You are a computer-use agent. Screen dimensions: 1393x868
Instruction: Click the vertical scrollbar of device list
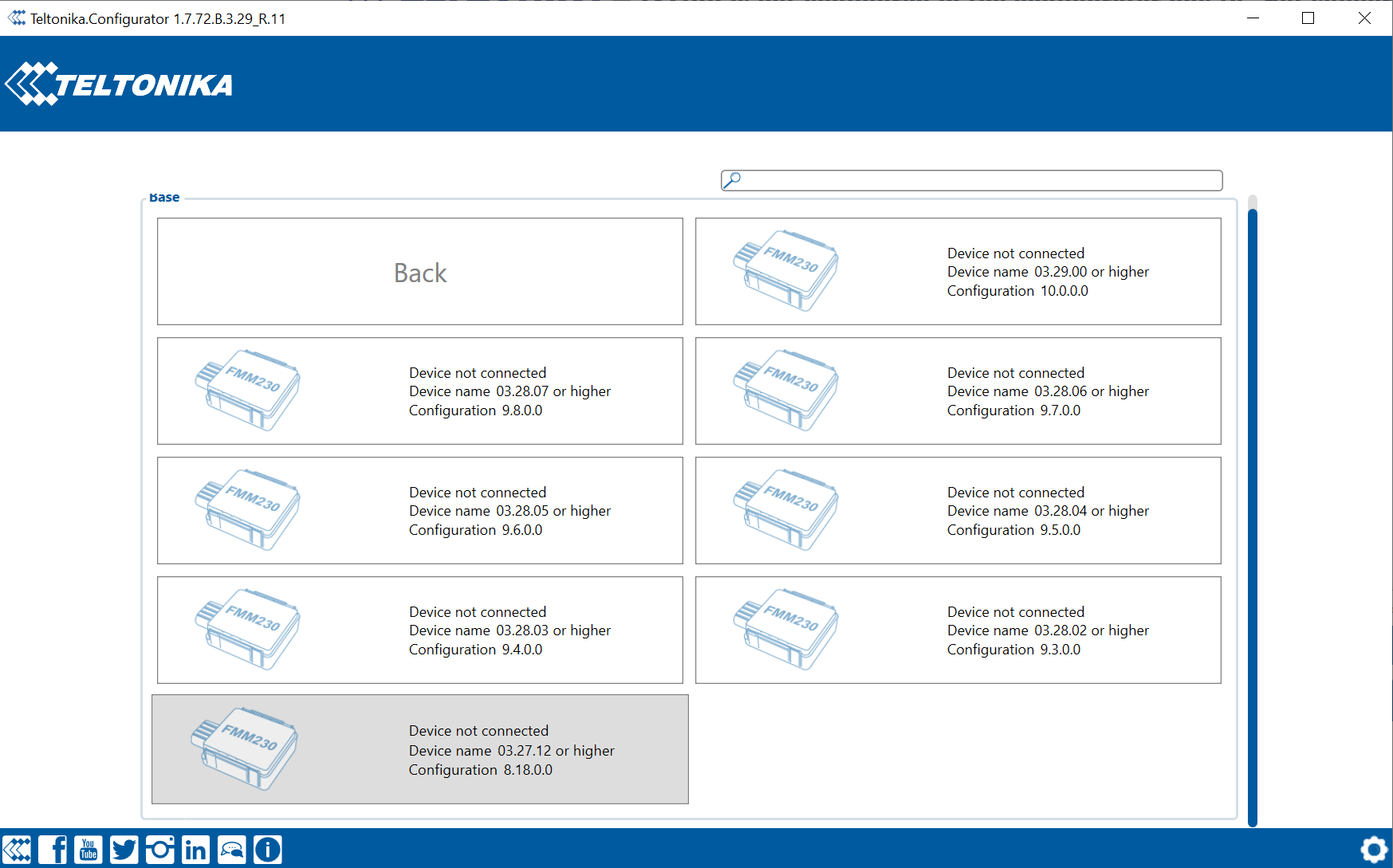[1253, 516]
